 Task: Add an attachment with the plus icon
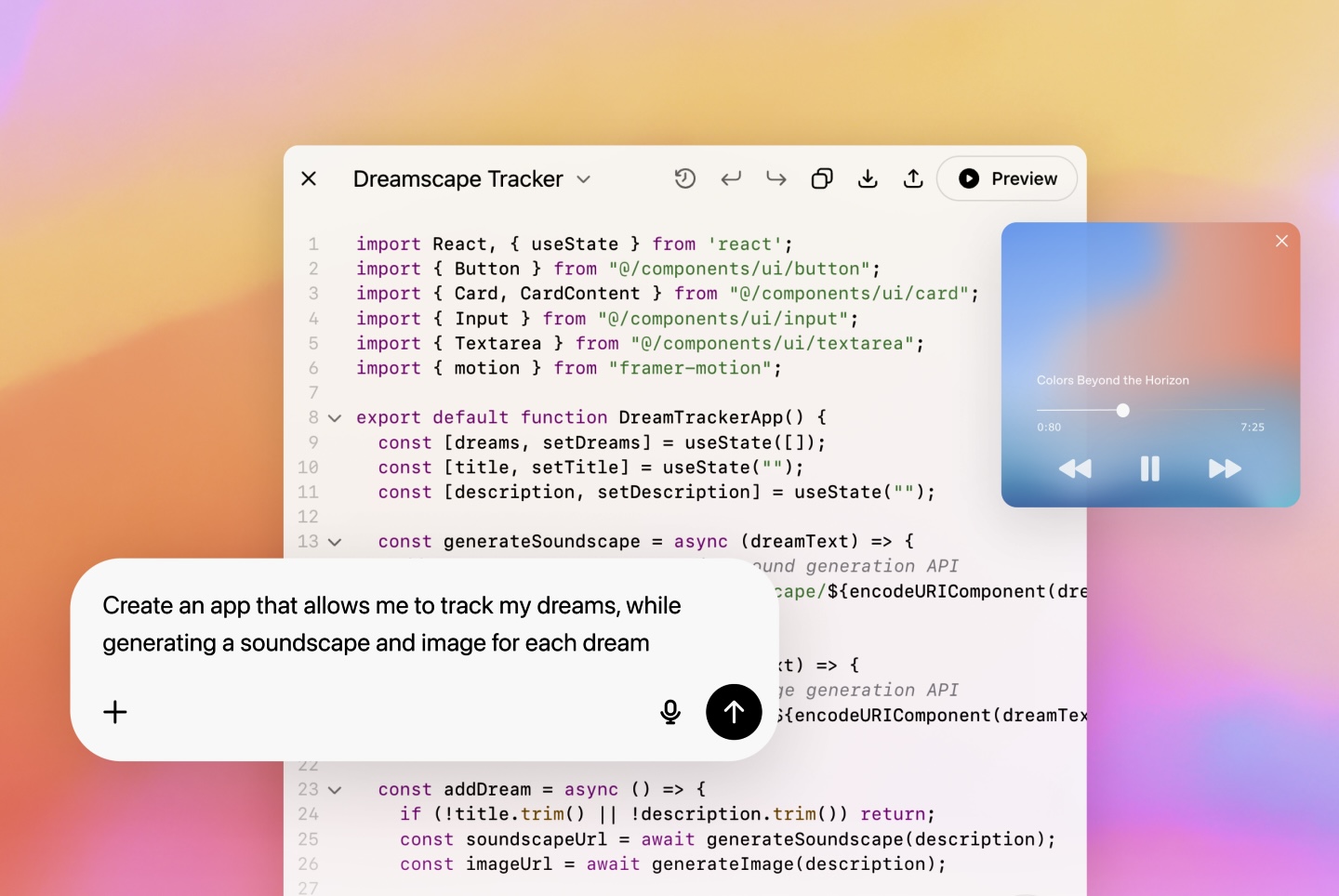point(115,712)
